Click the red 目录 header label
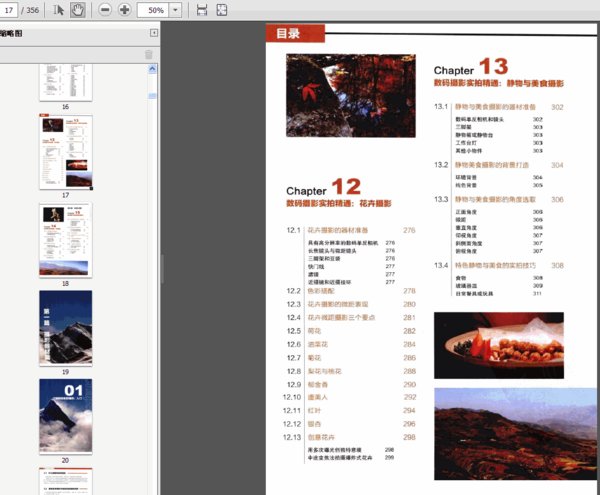 click(x=295, y=34)
